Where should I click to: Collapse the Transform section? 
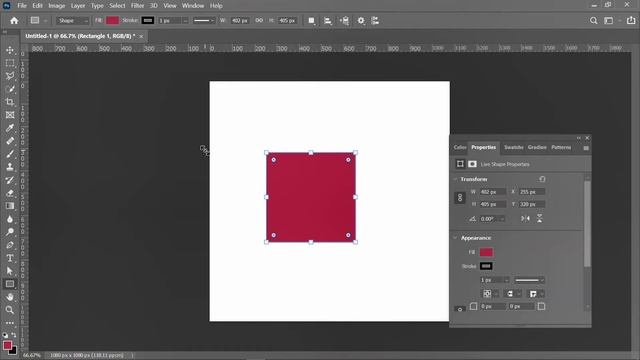click(456, 179)
